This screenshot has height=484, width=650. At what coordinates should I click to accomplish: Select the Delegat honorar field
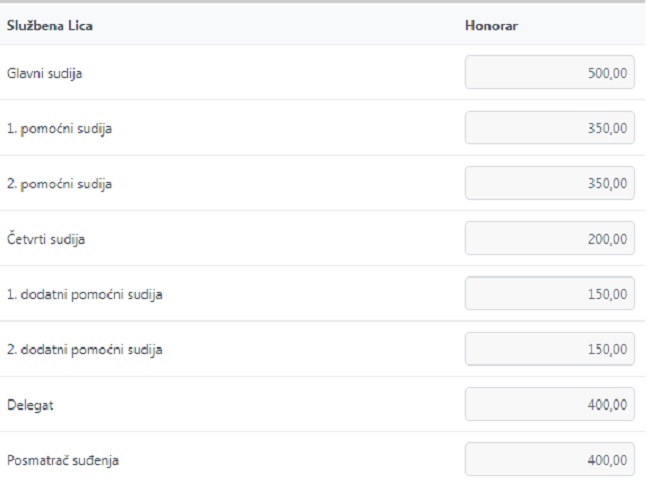click(549, 404)
